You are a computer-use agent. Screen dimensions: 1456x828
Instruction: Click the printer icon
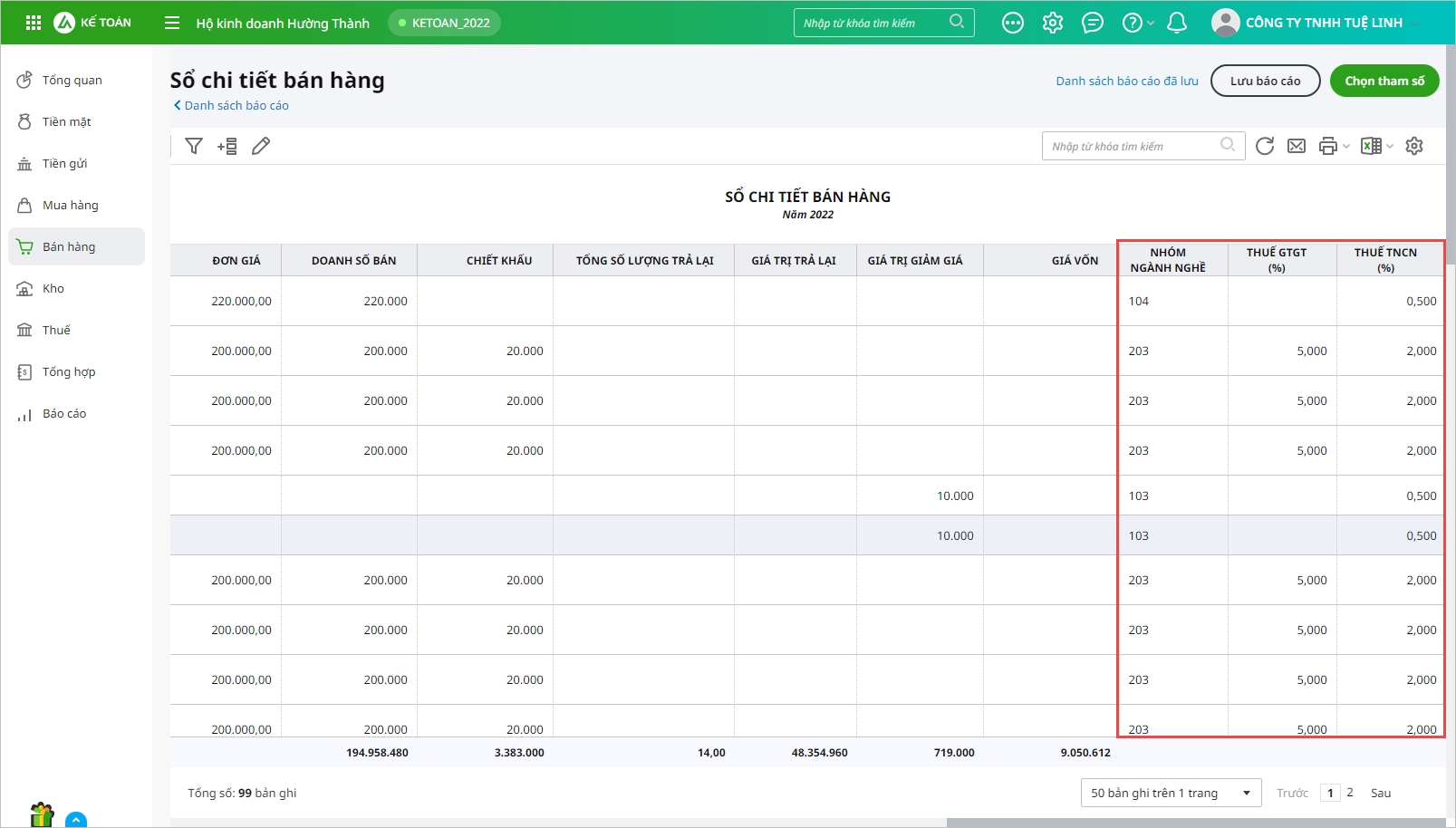(1328, 146)
